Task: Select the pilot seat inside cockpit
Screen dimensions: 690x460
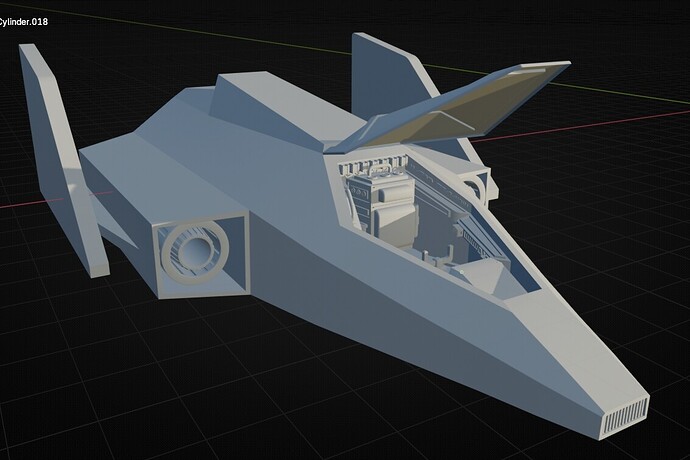Action: tap(394, 209)
